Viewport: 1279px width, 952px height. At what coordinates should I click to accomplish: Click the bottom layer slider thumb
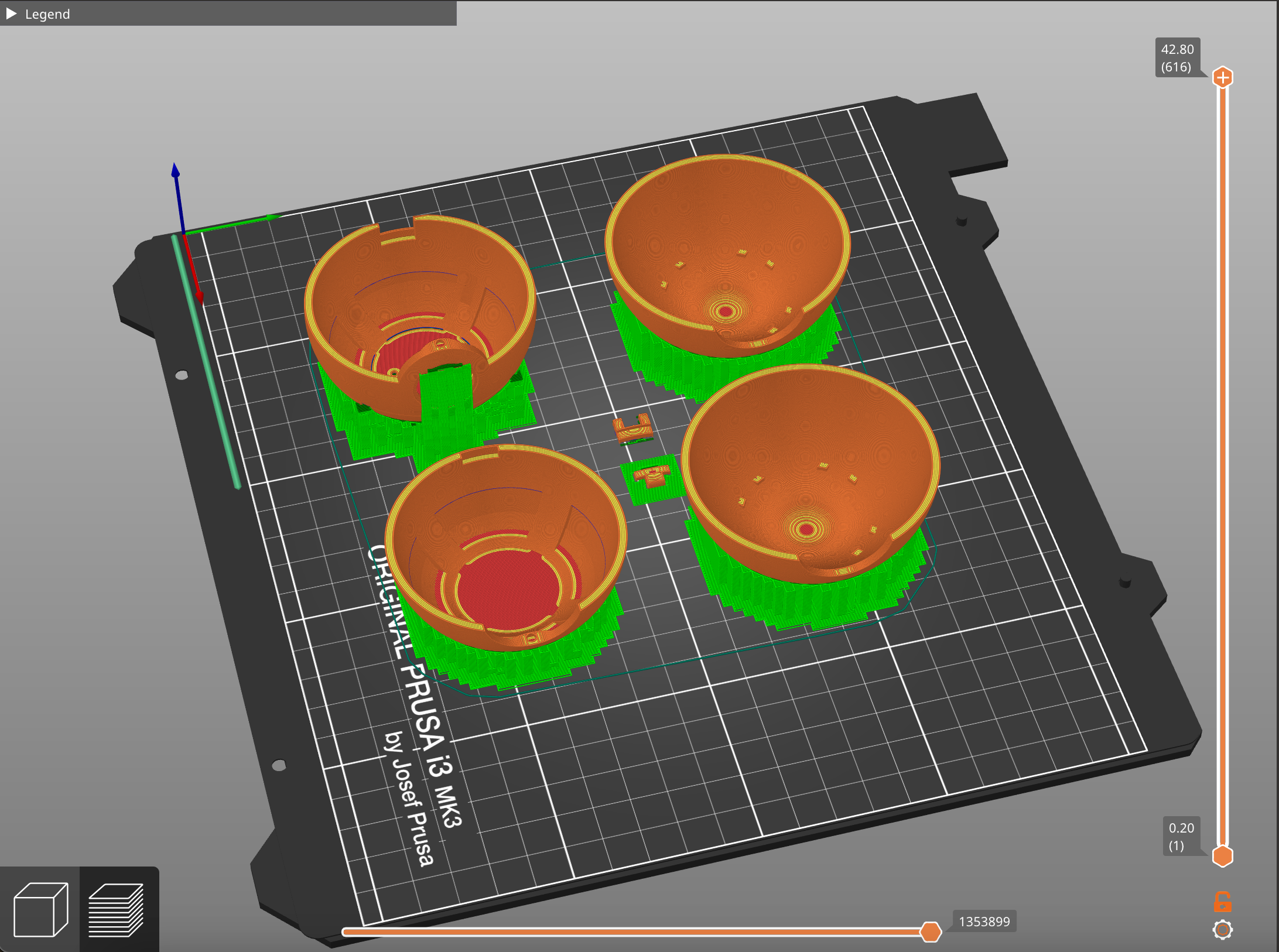tap(1222, 856)
